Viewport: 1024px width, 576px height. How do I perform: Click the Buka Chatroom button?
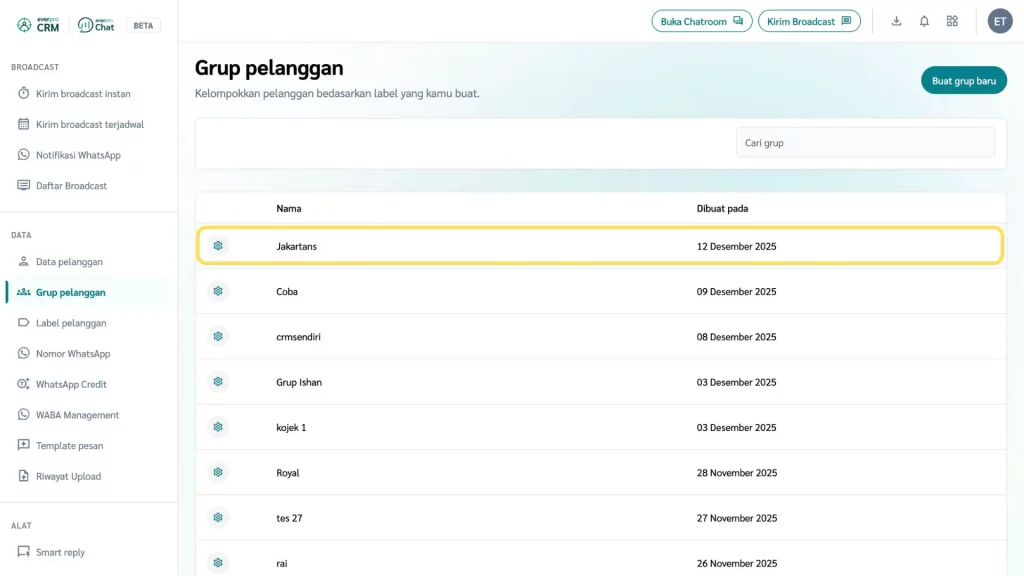tap(701, 21)
